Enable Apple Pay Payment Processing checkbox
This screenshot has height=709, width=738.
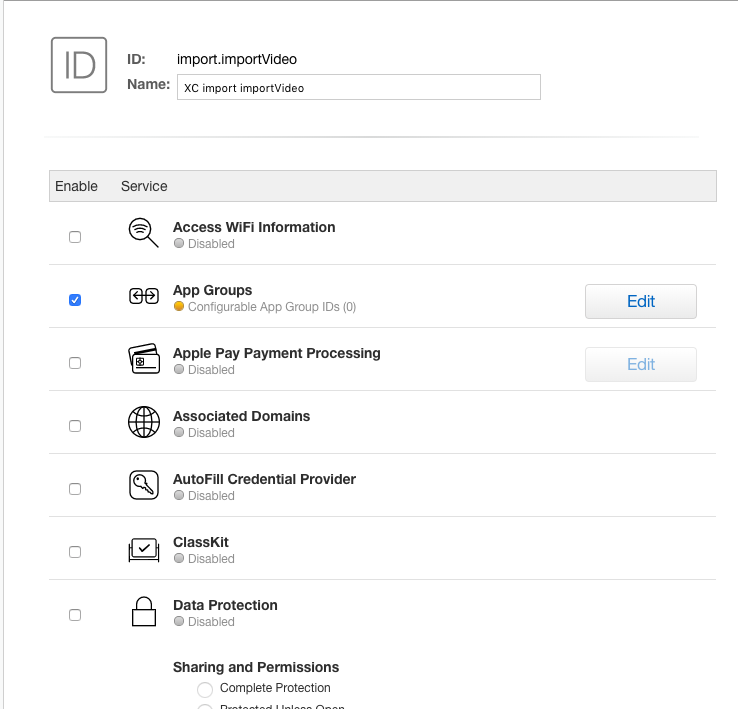click(75, 363)
